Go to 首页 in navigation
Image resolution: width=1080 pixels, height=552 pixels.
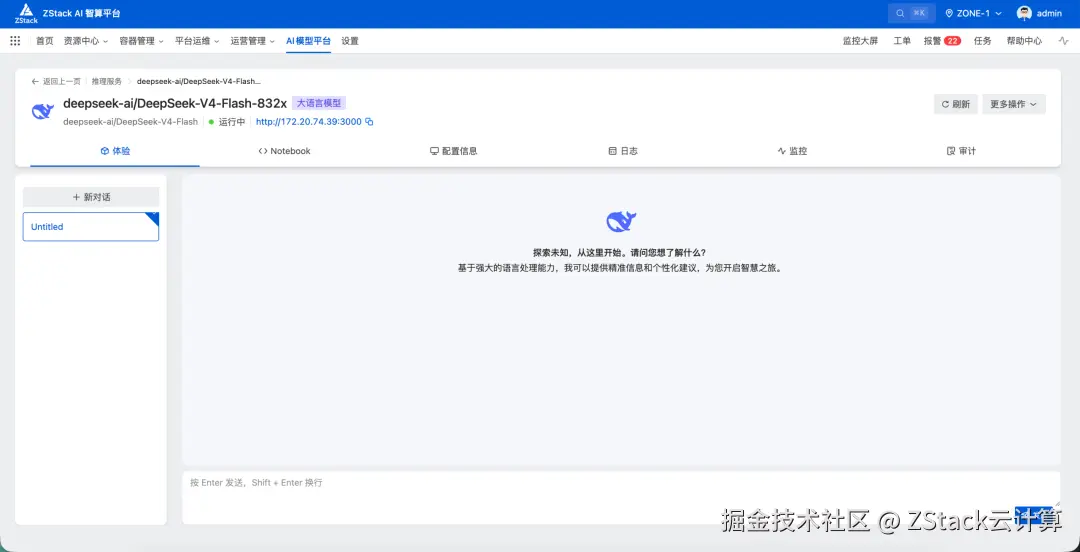(45, 41)
